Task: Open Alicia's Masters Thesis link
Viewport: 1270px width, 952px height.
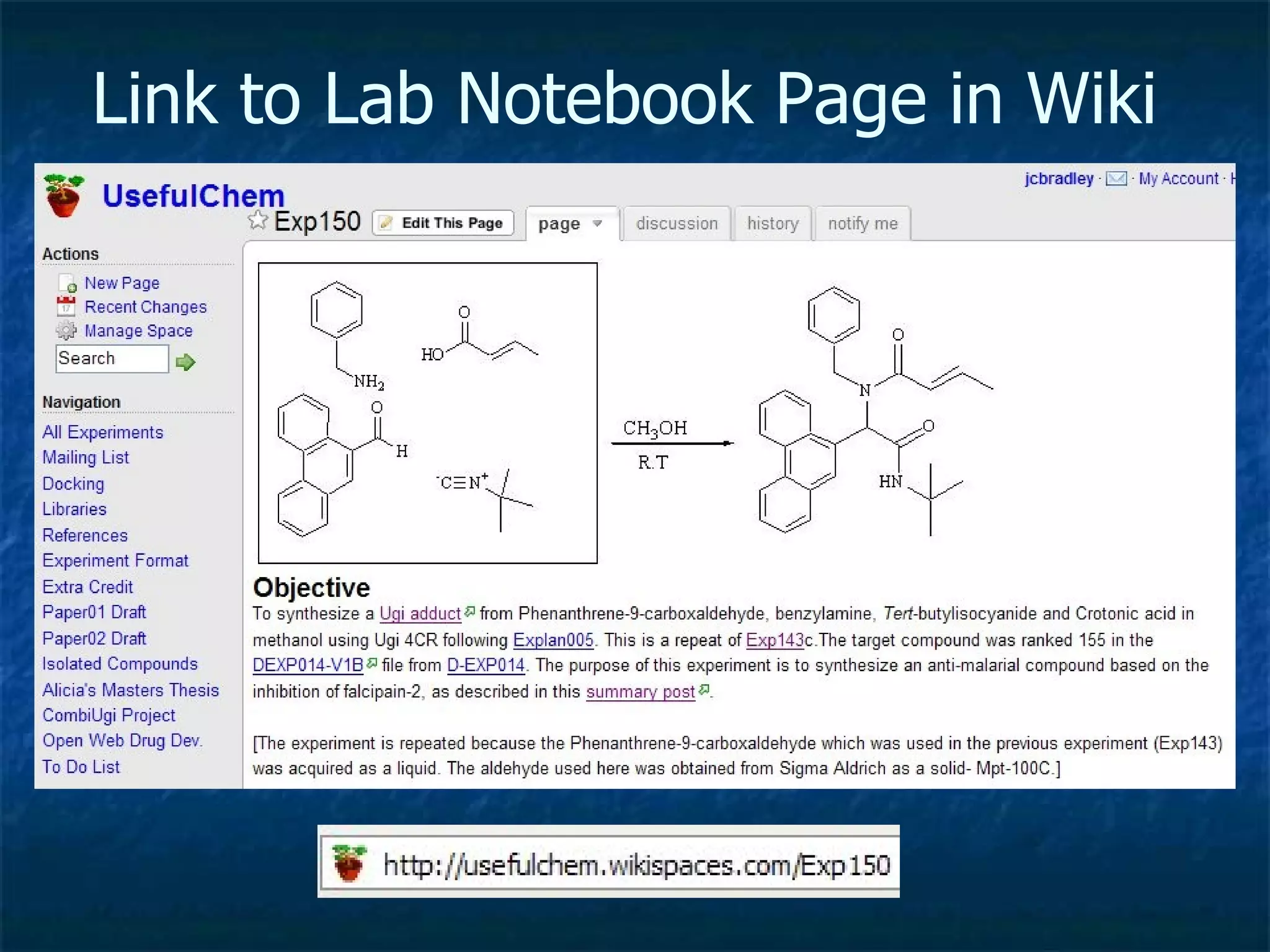Action: (x=131, y=689)
